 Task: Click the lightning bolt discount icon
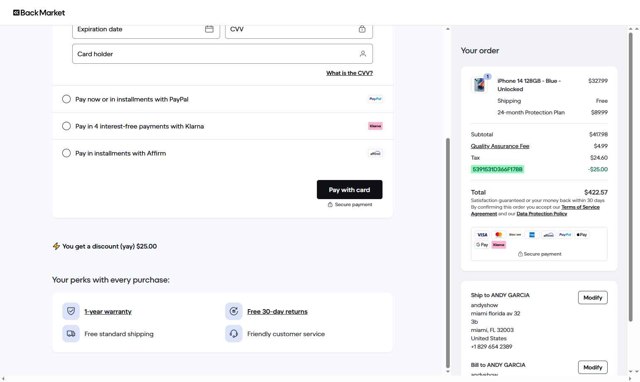56,246
